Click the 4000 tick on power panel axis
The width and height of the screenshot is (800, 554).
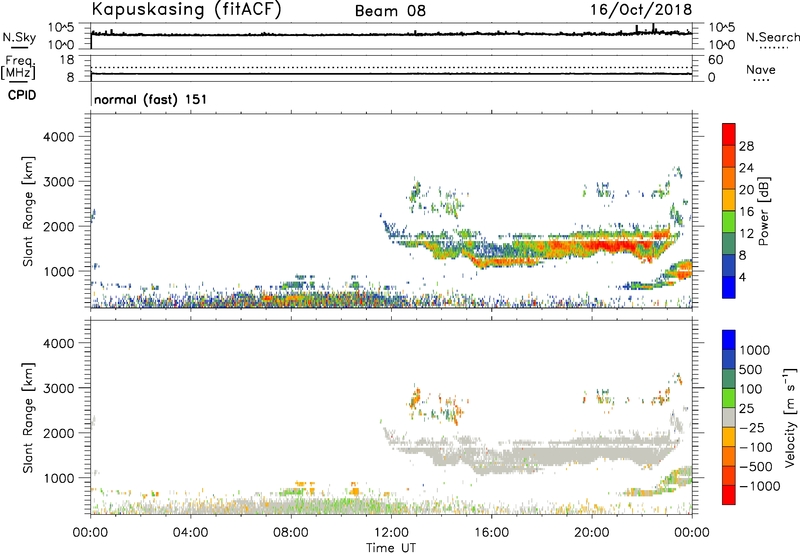coord(58,137)
